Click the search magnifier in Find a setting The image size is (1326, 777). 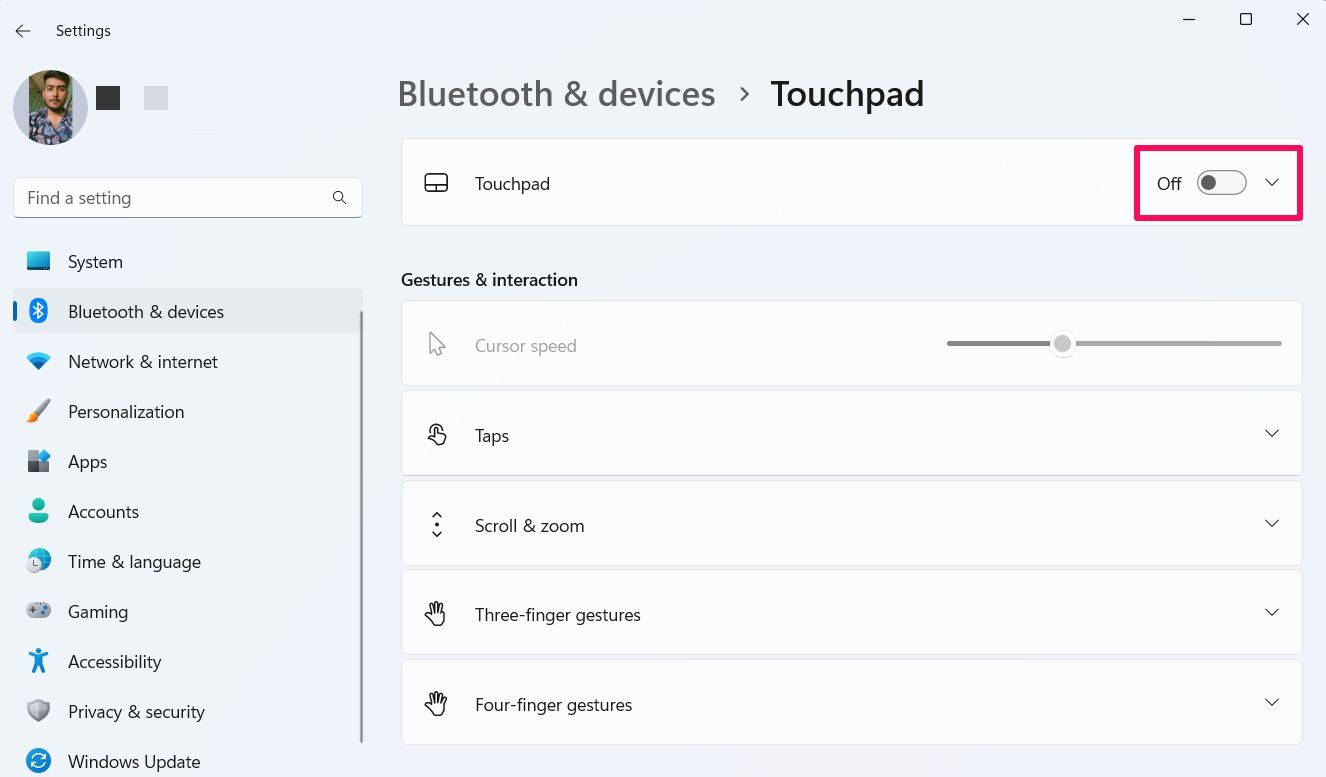click(339, 197)
